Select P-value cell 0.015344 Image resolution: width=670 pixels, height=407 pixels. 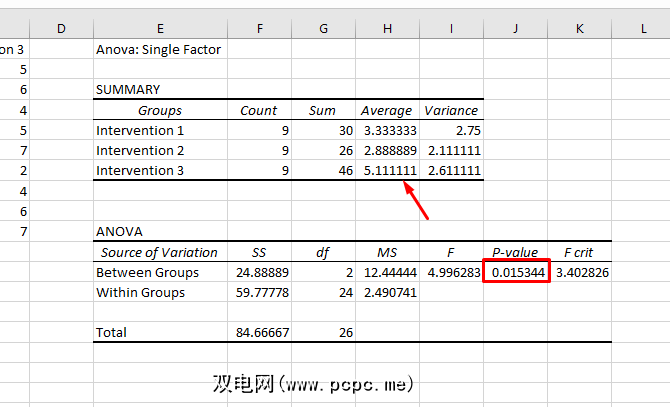(515, 272)
